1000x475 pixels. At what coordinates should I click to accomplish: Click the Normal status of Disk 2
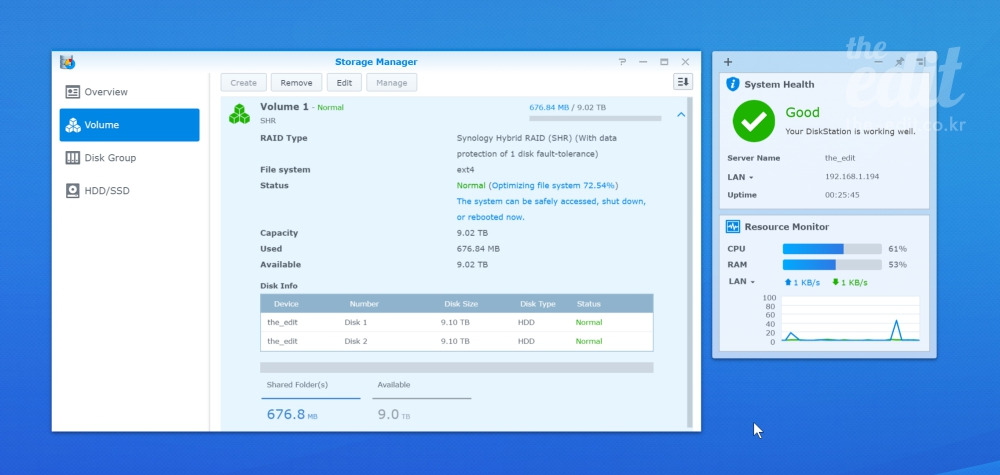click(x=589, y=341)
